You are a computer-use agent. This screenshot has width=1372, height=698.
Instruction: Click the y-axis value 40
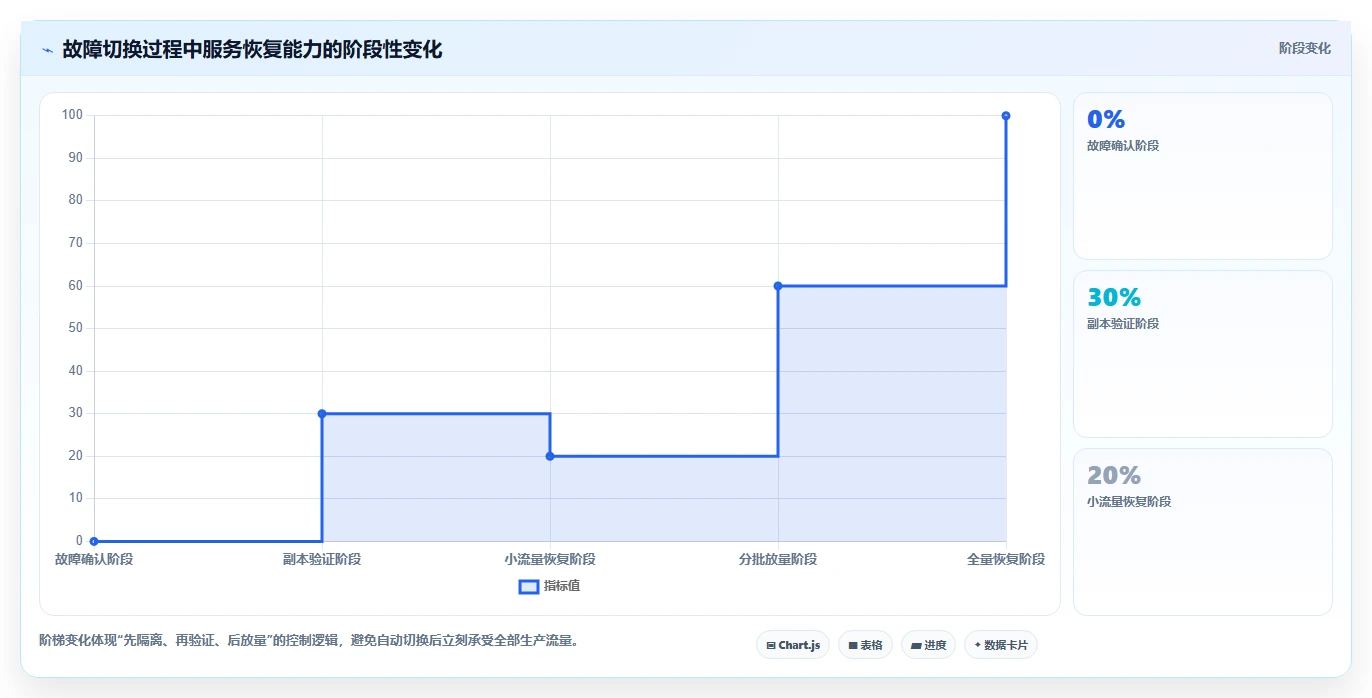[x=76, y=371]
